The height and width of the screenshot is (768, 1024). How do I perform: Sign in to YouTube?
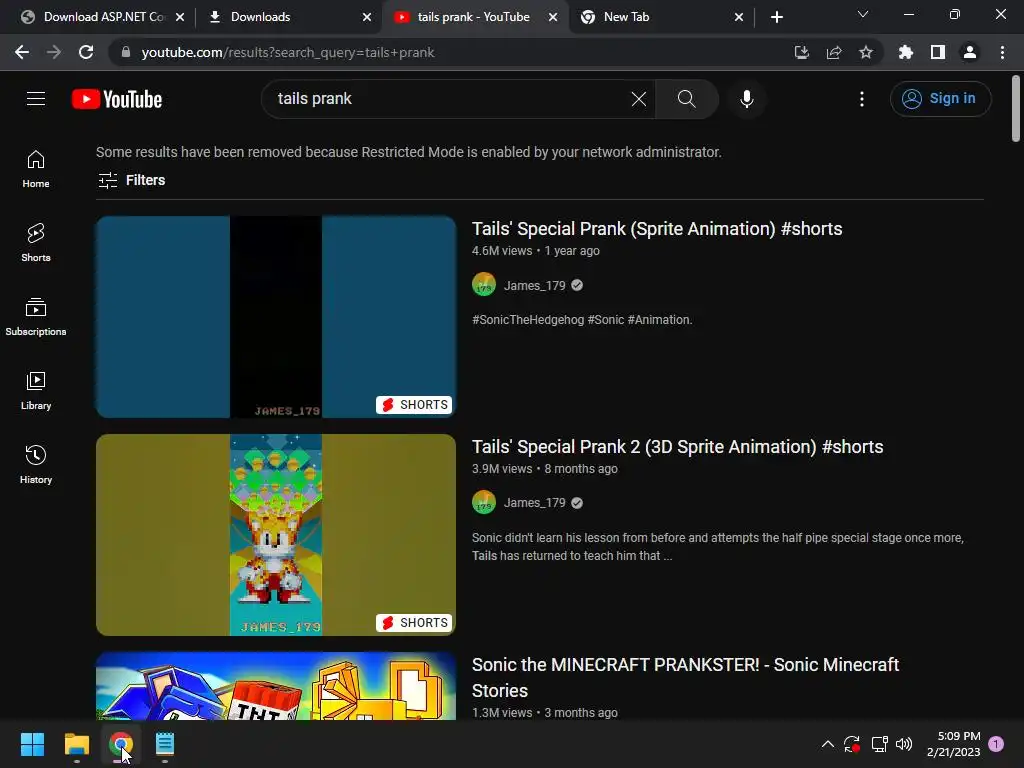(940, 99)
